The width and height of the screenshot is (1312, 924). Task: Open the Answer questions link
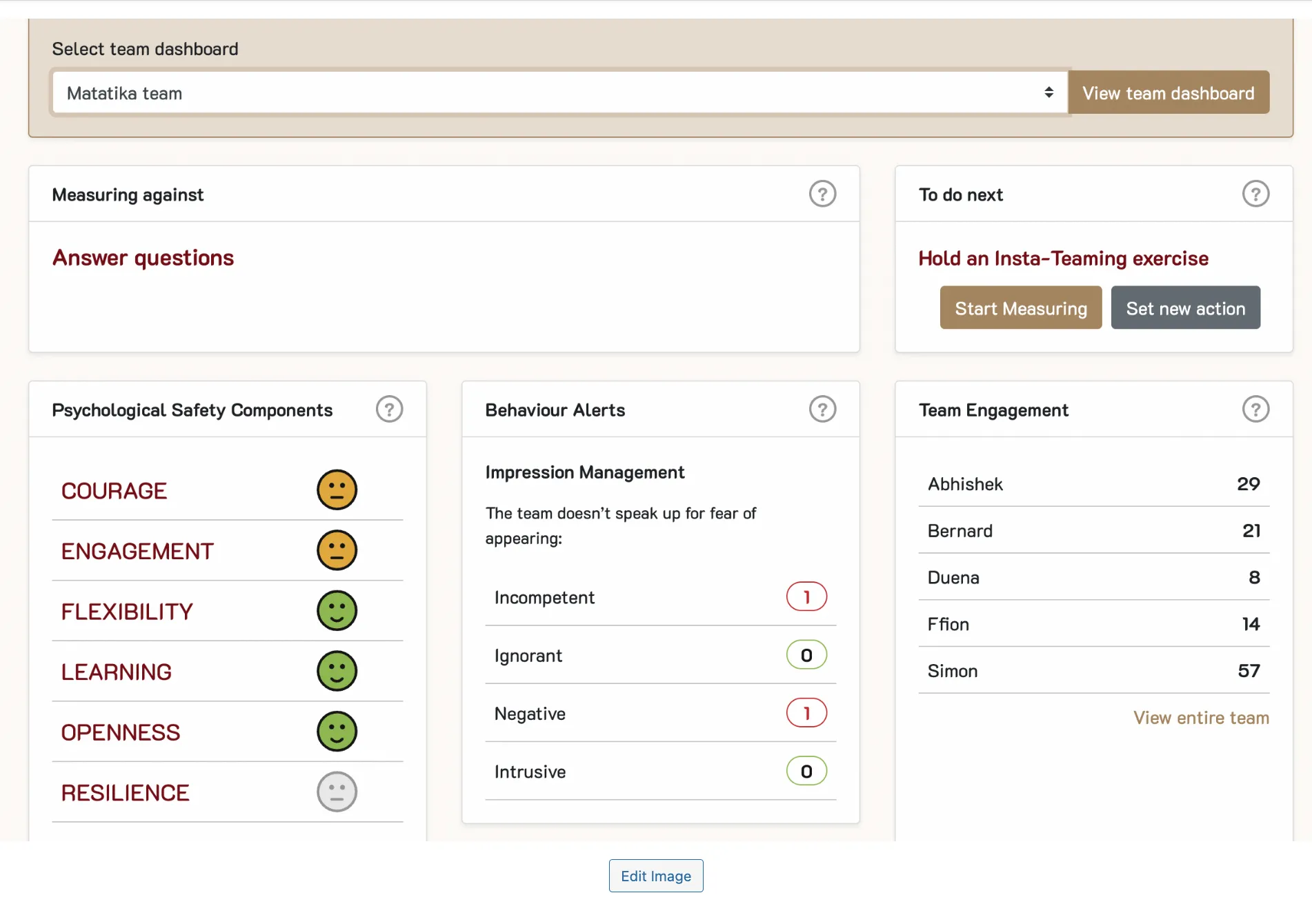coord(143,257)
